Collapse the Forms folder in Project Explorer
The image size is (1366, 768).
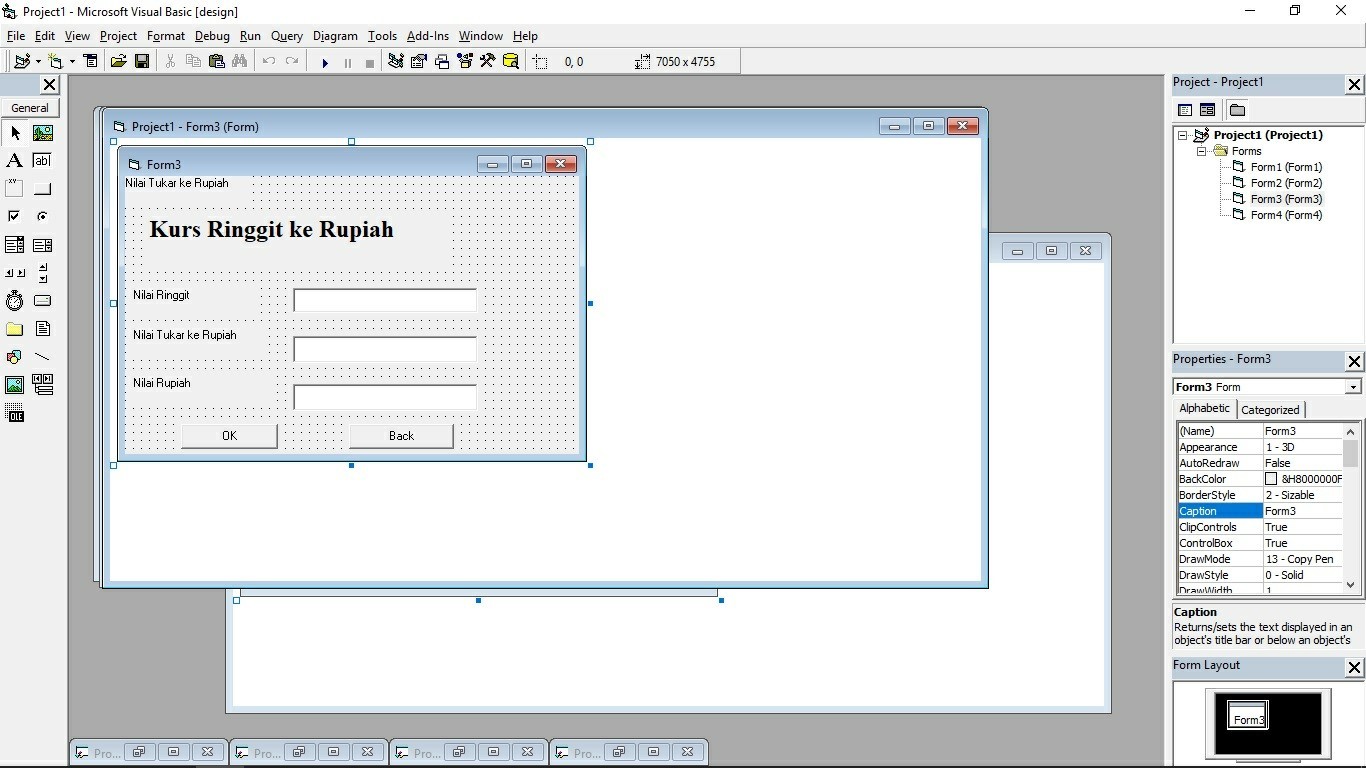point(1201,150)
